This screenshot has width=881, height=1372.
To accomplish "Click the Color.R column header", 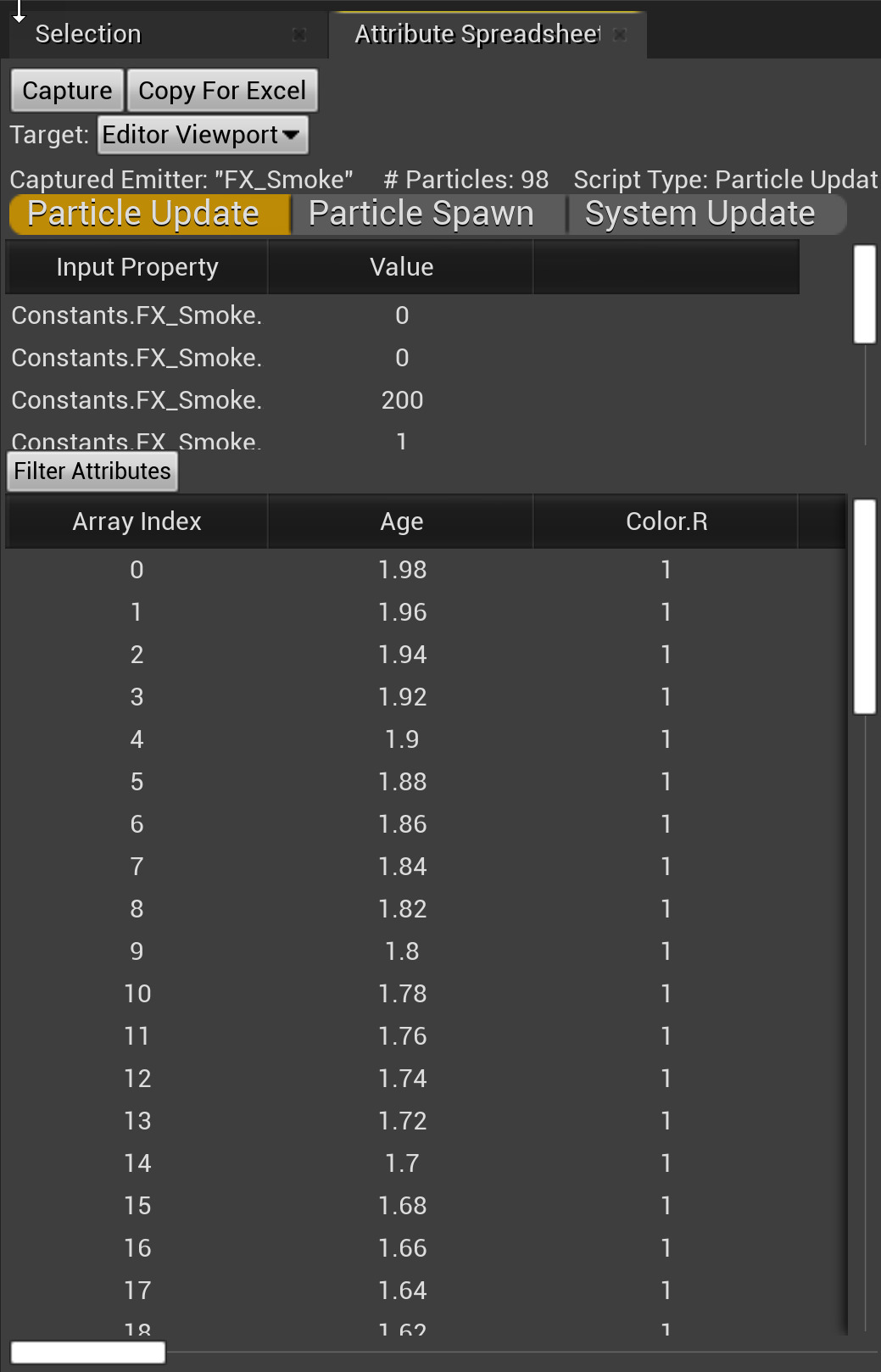I will click(x=666, y=521).
